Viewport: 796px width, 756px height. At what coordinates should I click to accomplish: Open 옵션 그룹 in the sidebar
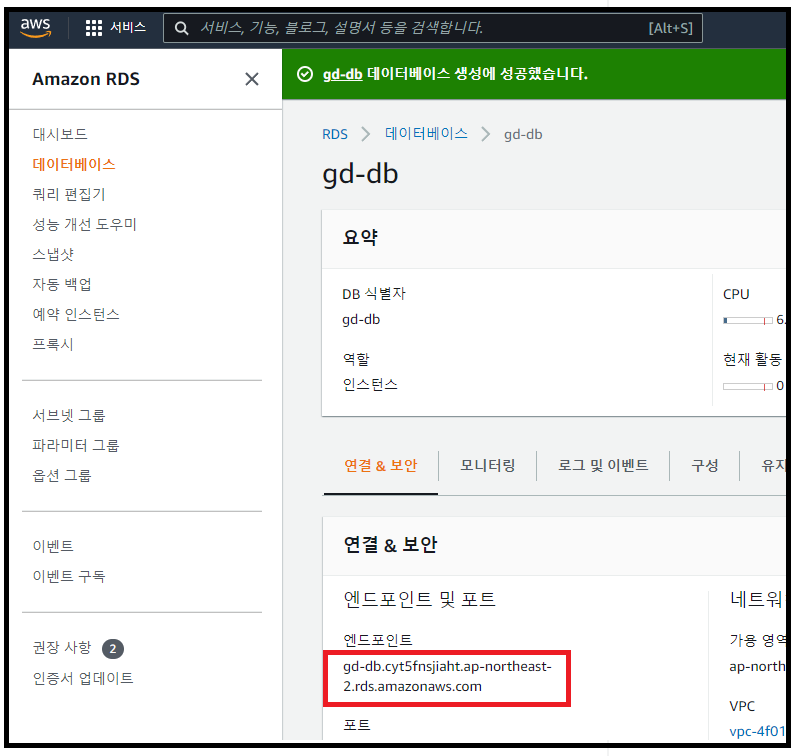pos(62,475)
